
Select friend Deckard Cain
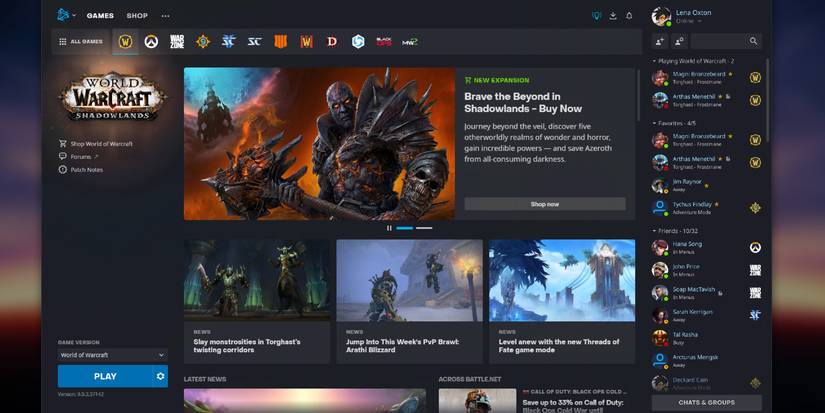coord(705,383)
